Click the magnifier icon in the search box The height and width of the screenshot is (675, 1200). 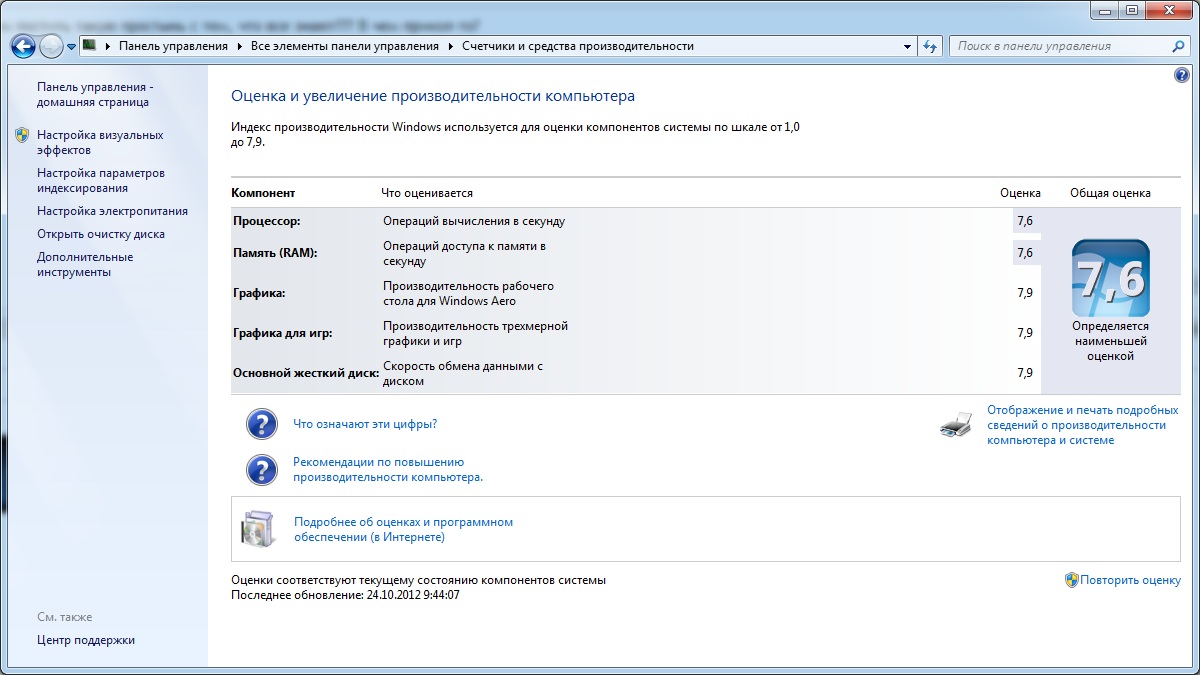coord(1178,46)
